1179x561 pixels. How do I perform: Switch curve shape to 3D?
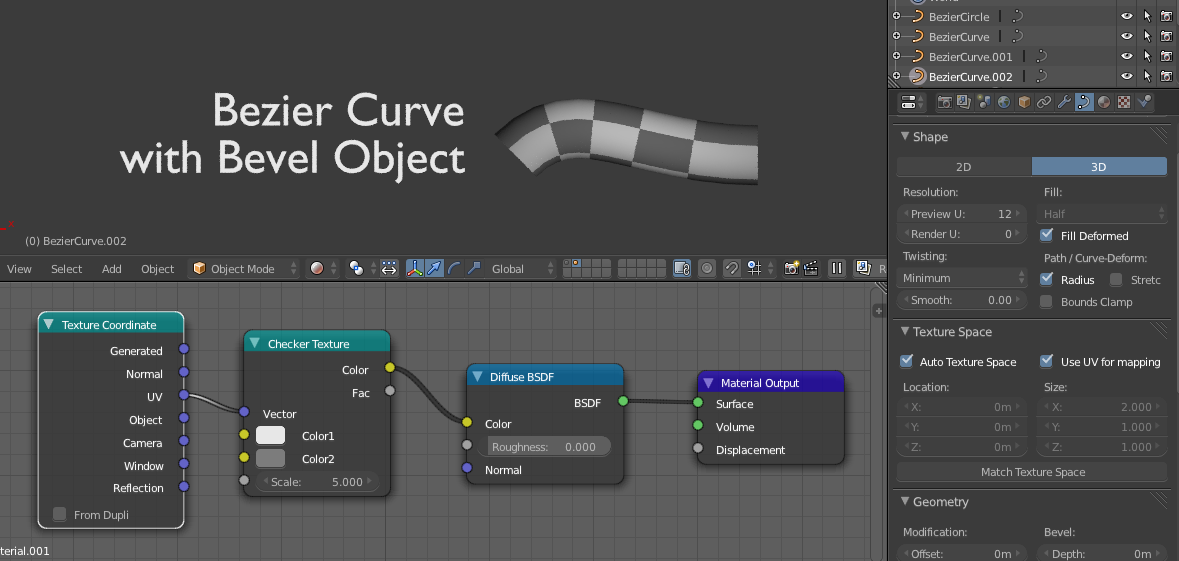coord(1099,166)
